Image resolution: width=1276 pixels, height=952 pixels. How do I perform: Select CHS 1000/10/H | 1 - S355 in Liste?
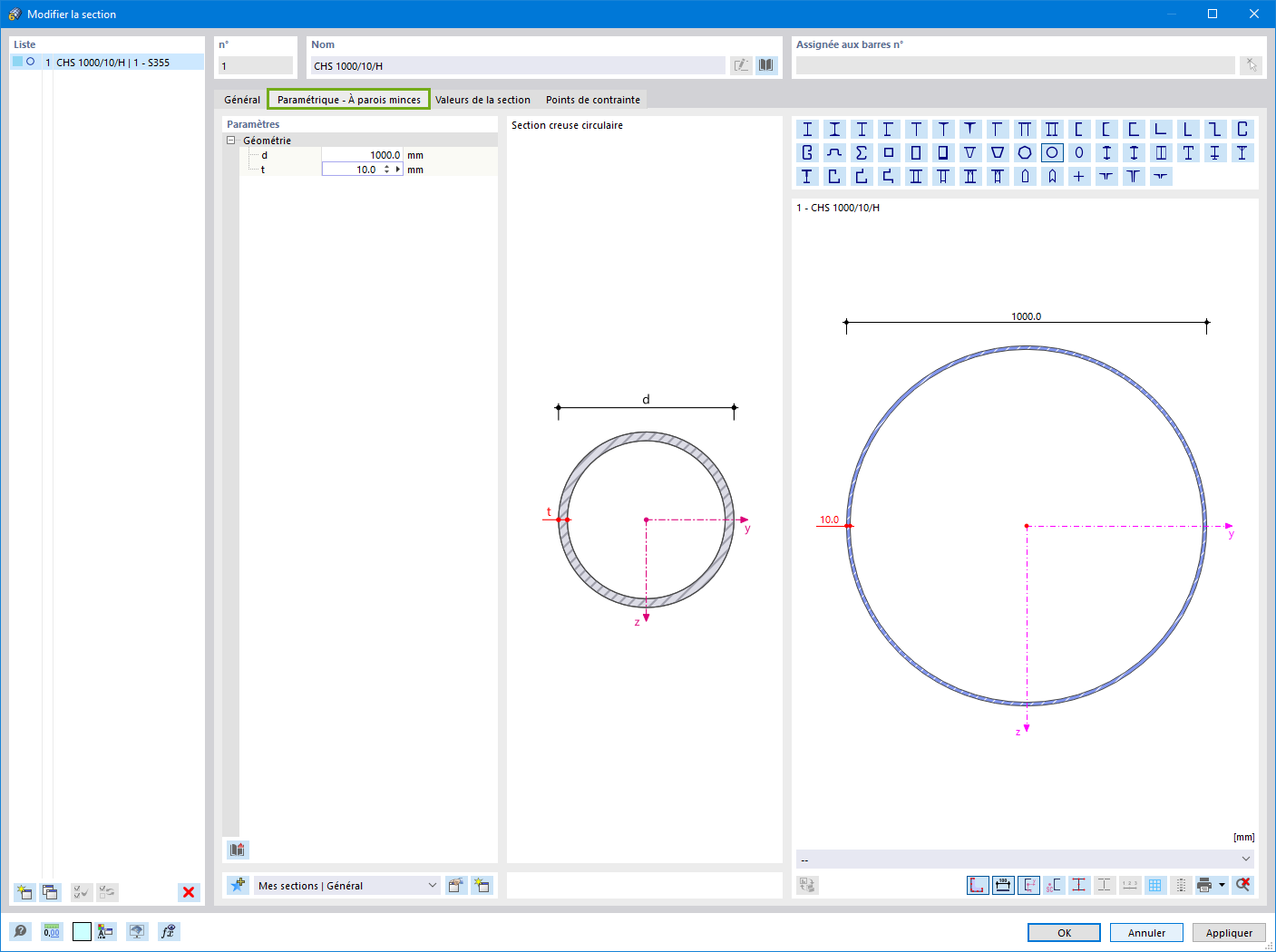[107, 63]
